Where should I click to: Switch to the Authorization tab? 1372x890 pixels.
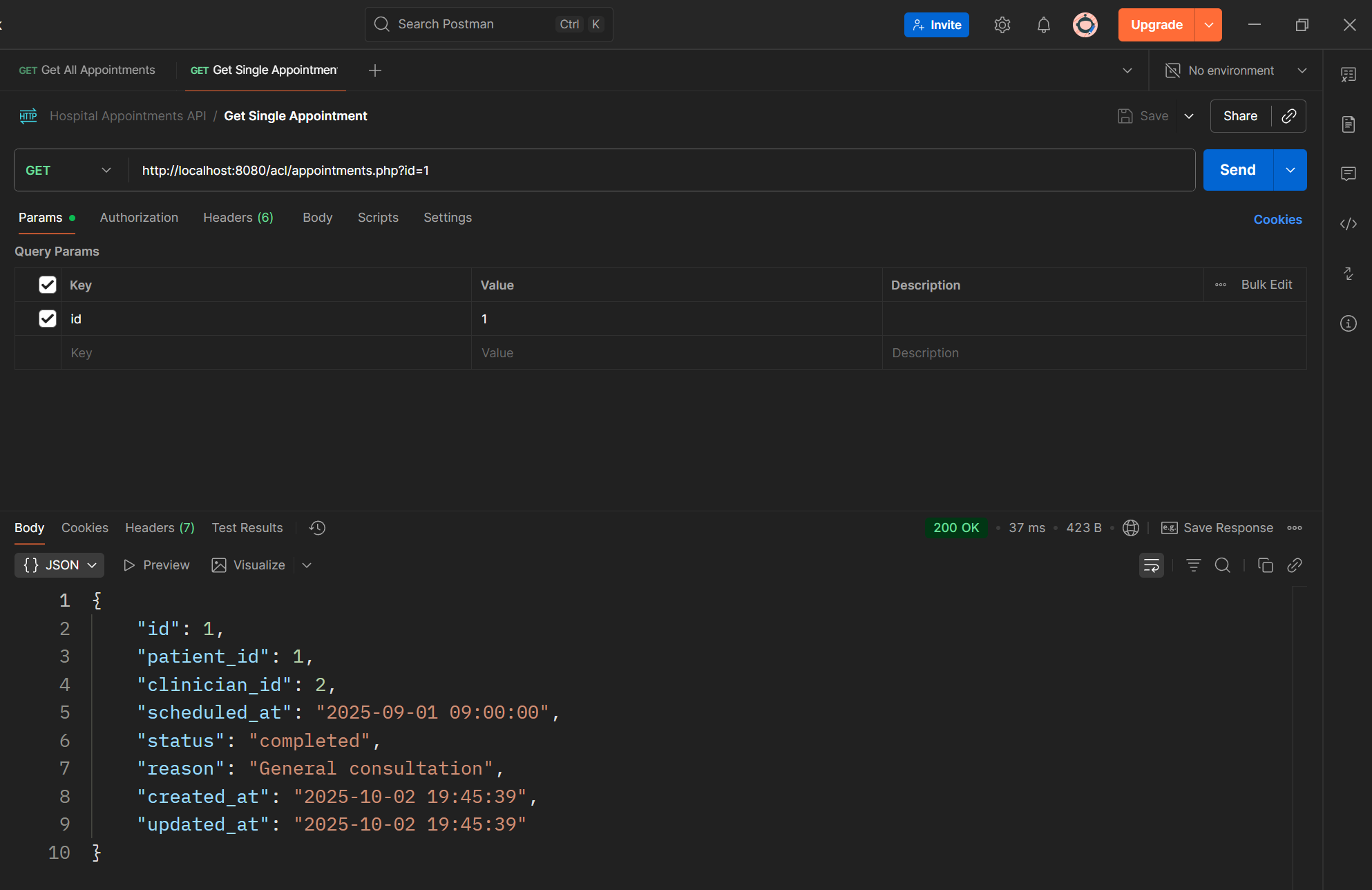[x=139, y=218]
